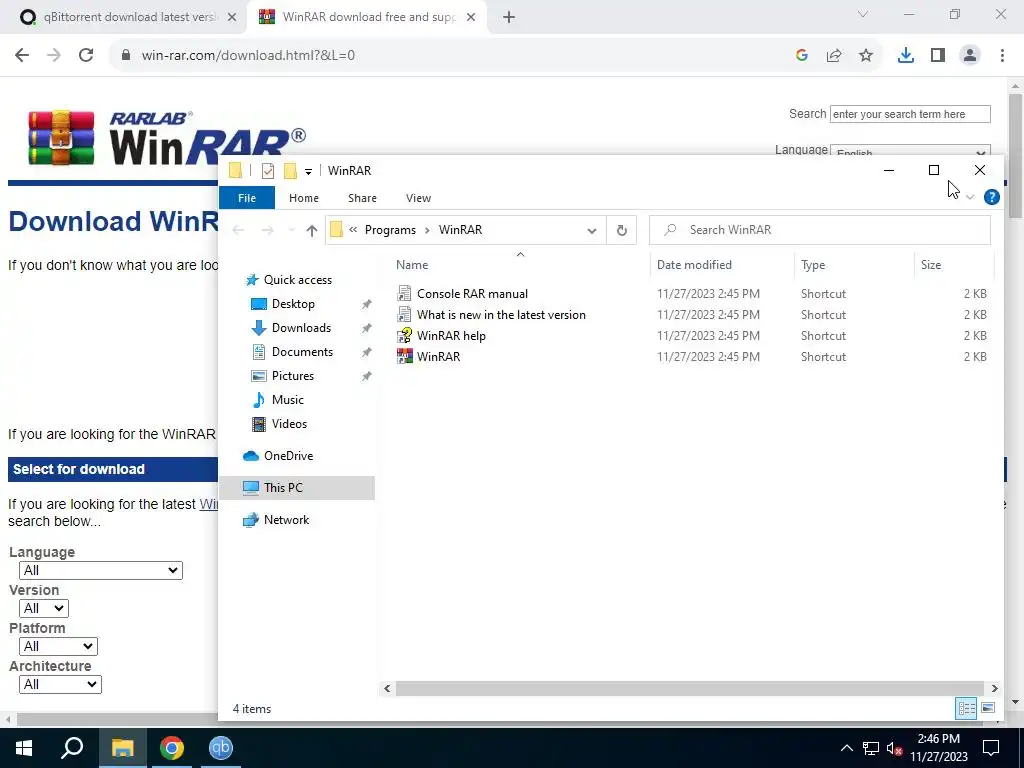Open the Console RAR manual shortcut
This screenshot has width=1024, height=768.
coord(472,294)
